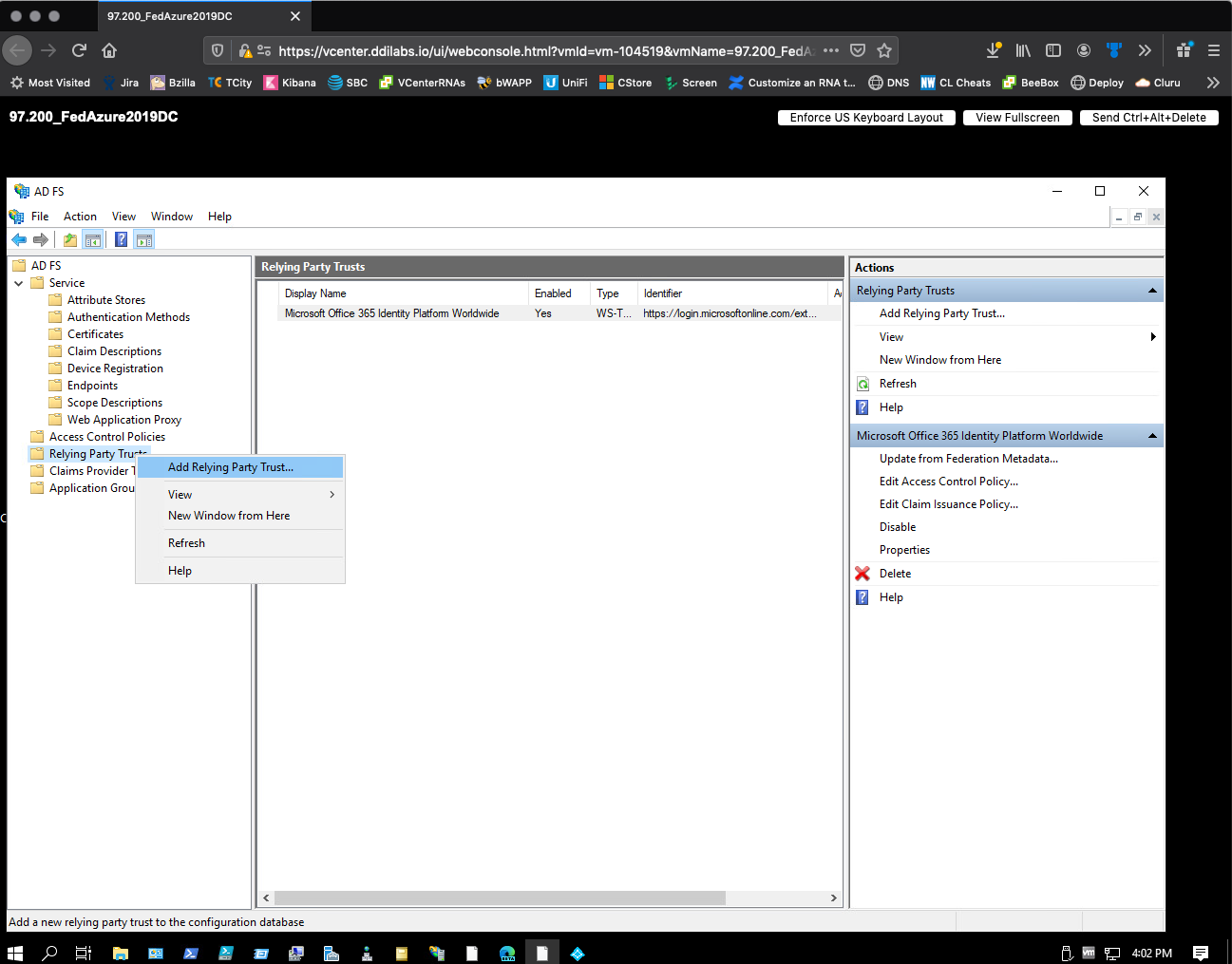Click the Firefox reload page icon
The height and width of the screenshot is (964, 1232).
click(79, 50)
